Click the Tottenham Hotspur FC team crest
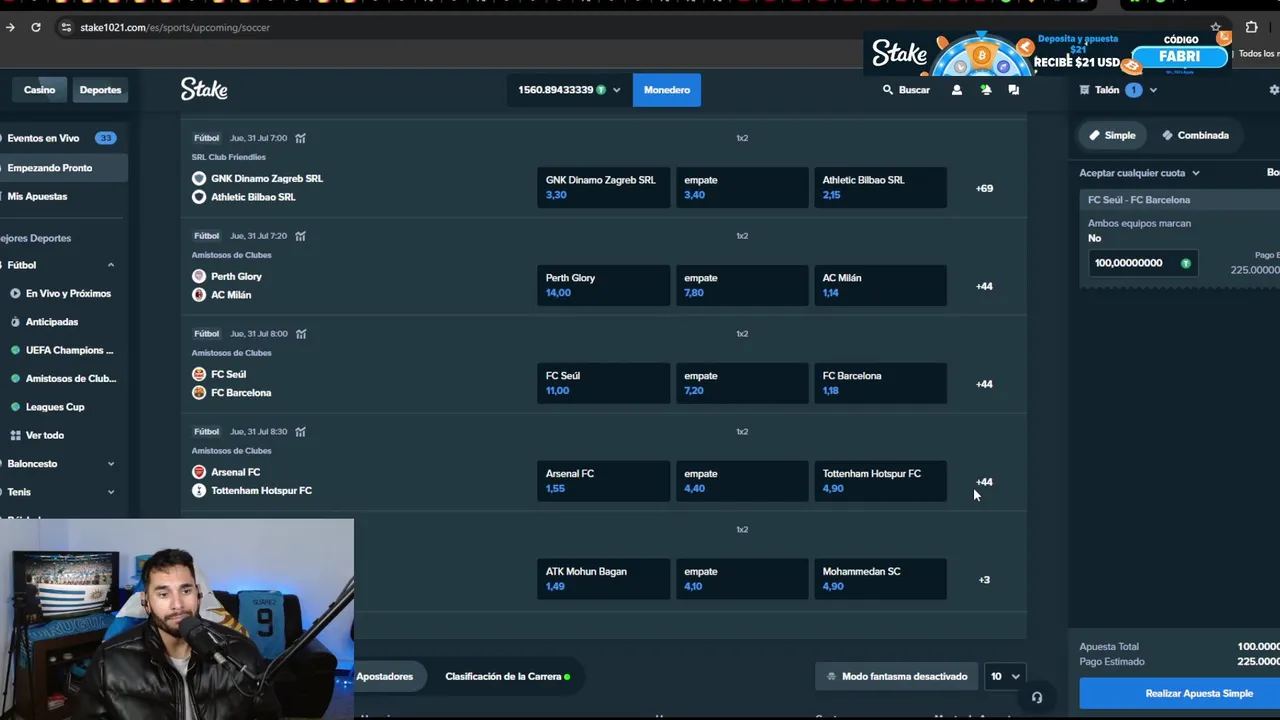Image resolution: width=1280 pixels, height=720 pixels. tap(199, 491)
